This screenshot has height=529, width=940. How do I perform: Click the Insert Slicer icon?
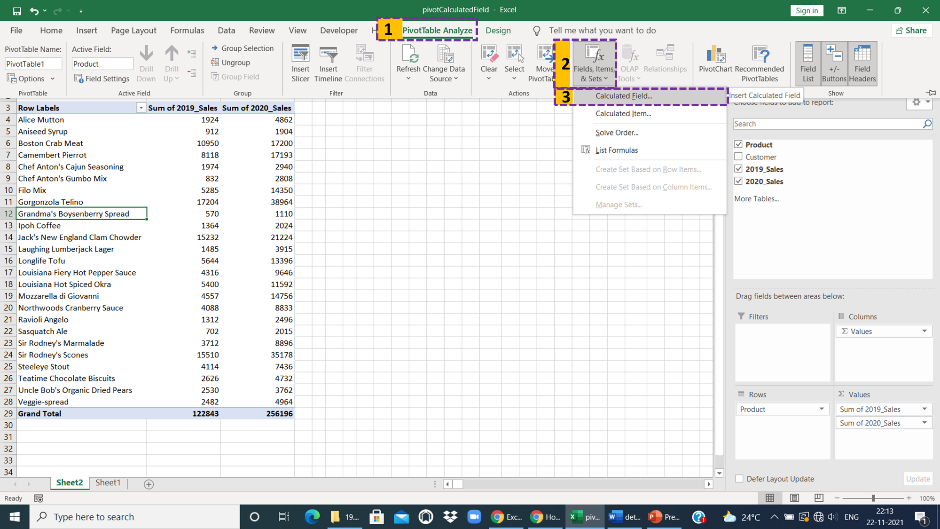click(x=300, y=54)
